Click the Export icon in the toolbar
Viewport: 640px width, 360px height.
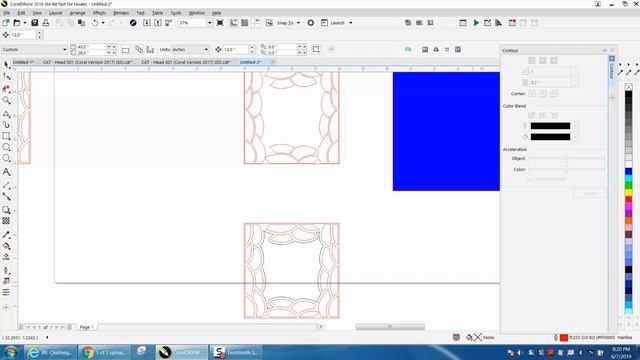click(x=158, y=23)
